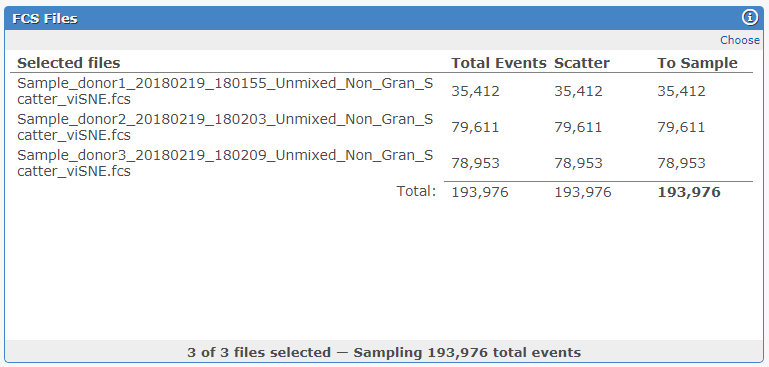Click the Total Events column header
This screenshot has height=367, width=769.
[499, 63]
